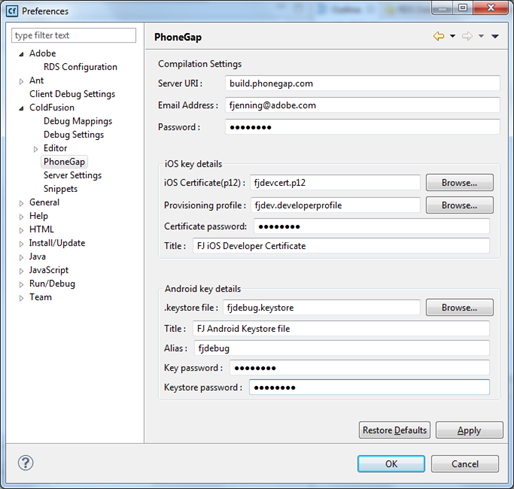514x489 pixels.
Task: Click the Compilation Settings Password field
Action: pos(363,127)
